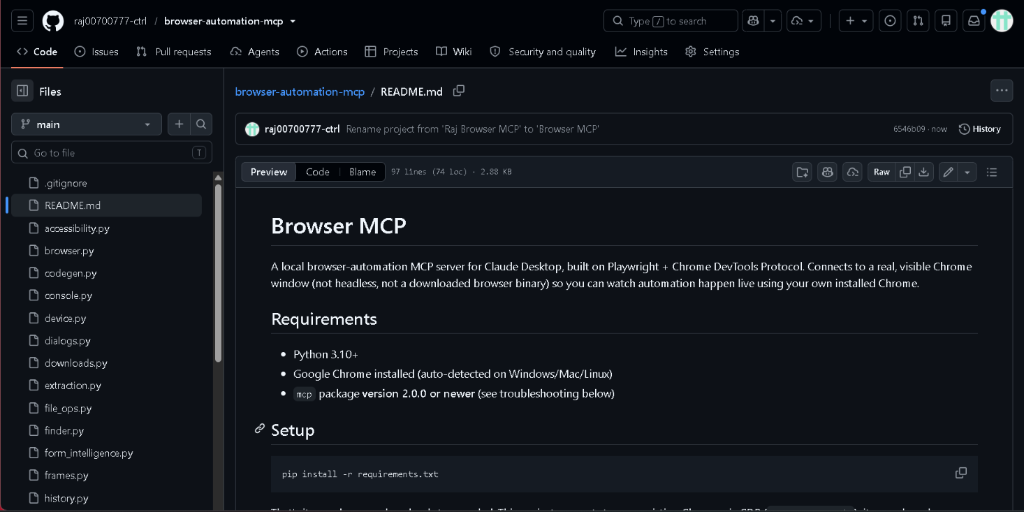Open commit hash 6546b09
1024x512 pixels.
[x=909, y=129]
